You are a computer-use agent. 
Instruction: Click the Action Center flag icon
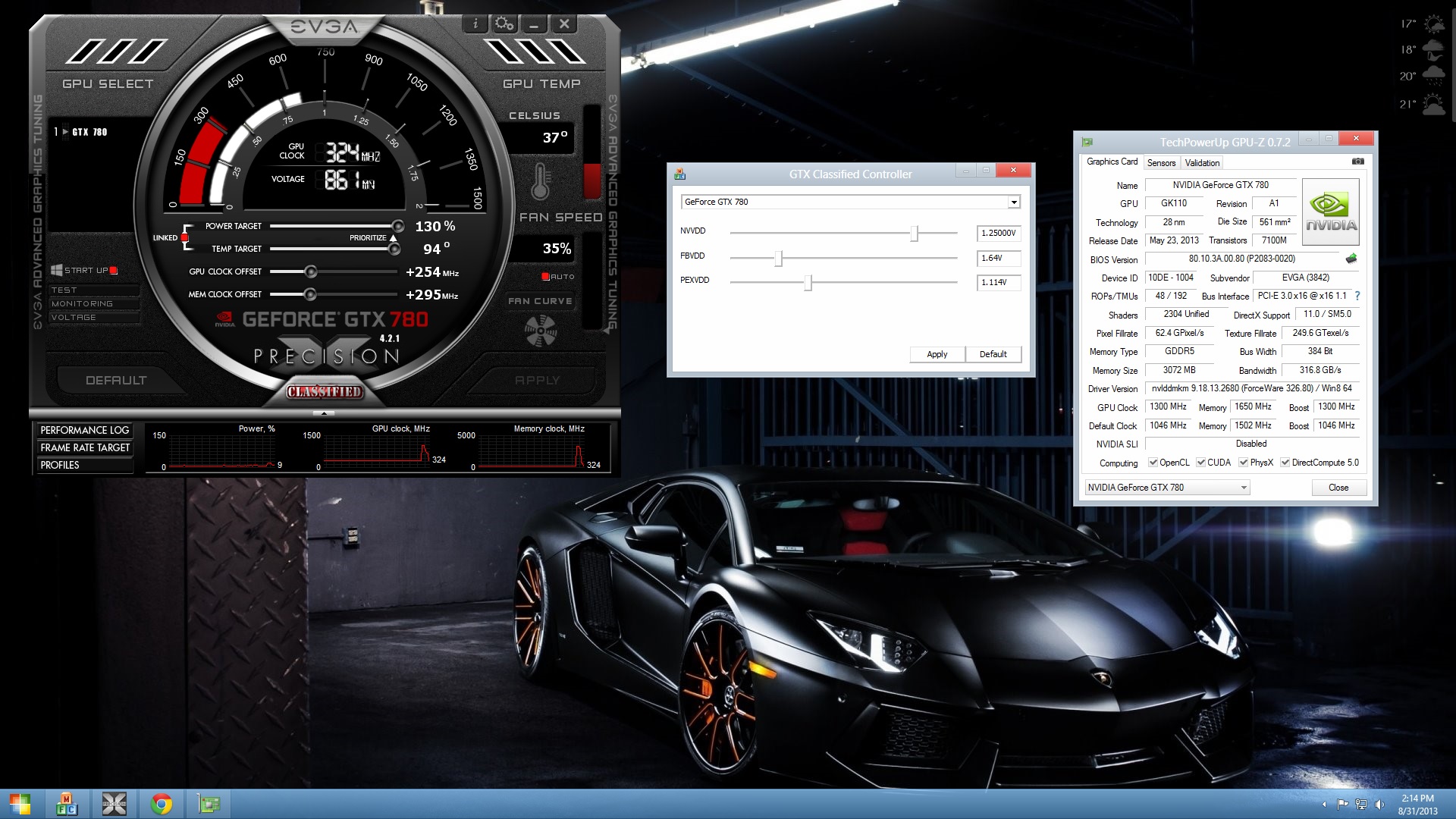[1342, 805]
